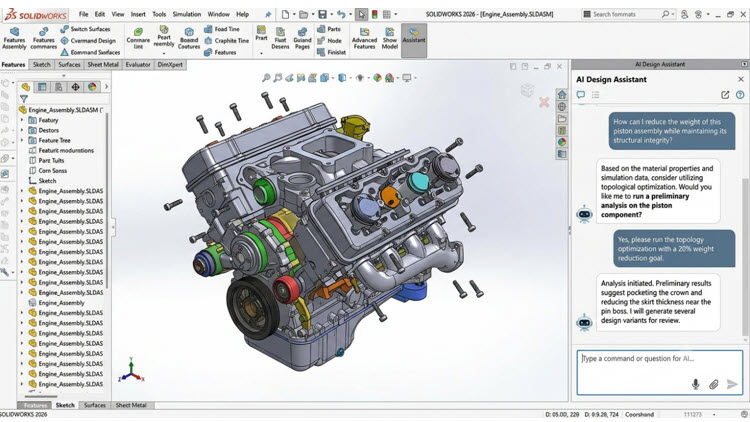The image size is (750, 422).
Task: Click the Home icon in task pane
Action: (562, 95)
